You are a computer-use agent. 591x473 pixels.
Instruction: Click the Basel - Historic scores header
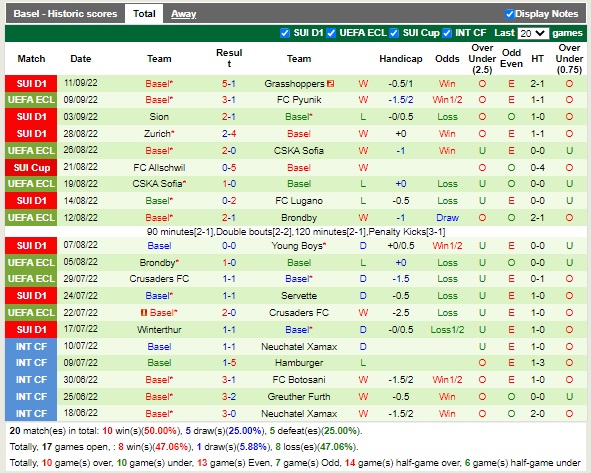pos(65,14)
